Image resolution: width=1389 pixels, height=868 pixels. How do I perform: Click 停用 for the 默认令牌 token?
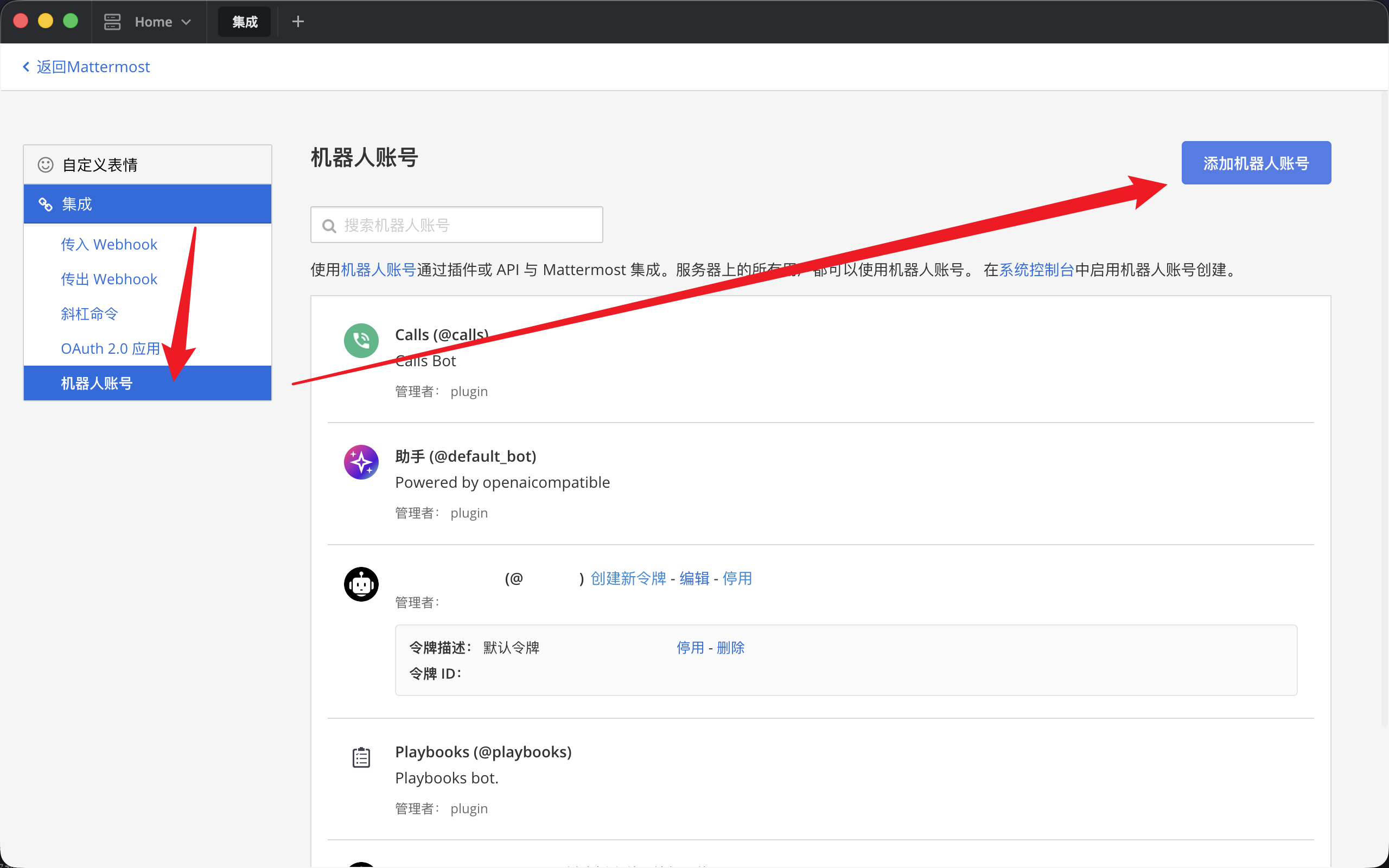691,648
